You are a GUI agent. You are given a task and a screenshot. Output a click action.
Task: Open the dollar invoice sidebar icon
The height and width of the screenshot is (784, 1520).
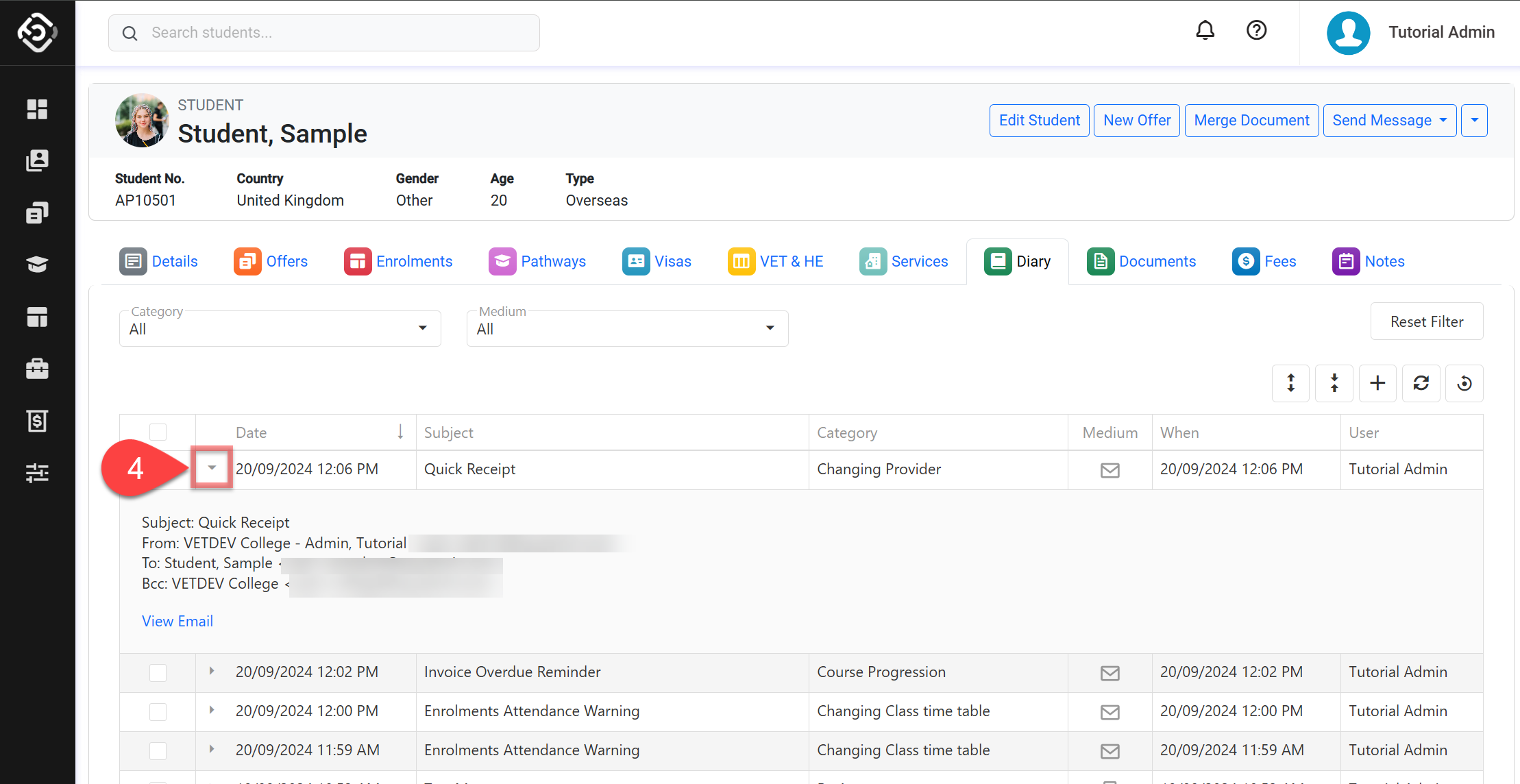37,421
